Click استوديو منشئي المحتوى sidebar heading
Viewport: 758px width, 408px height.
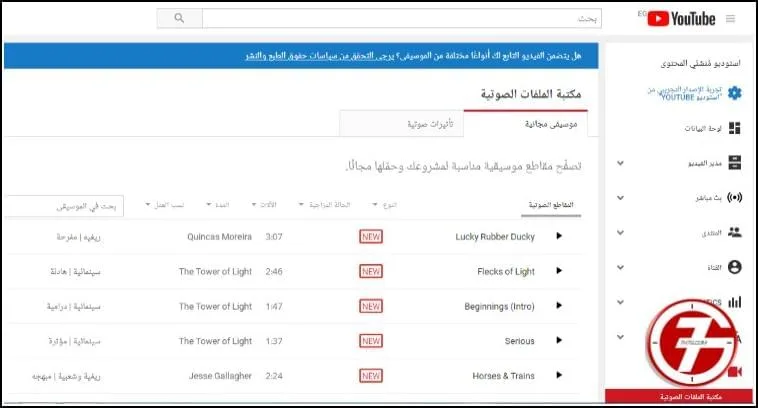700,63
